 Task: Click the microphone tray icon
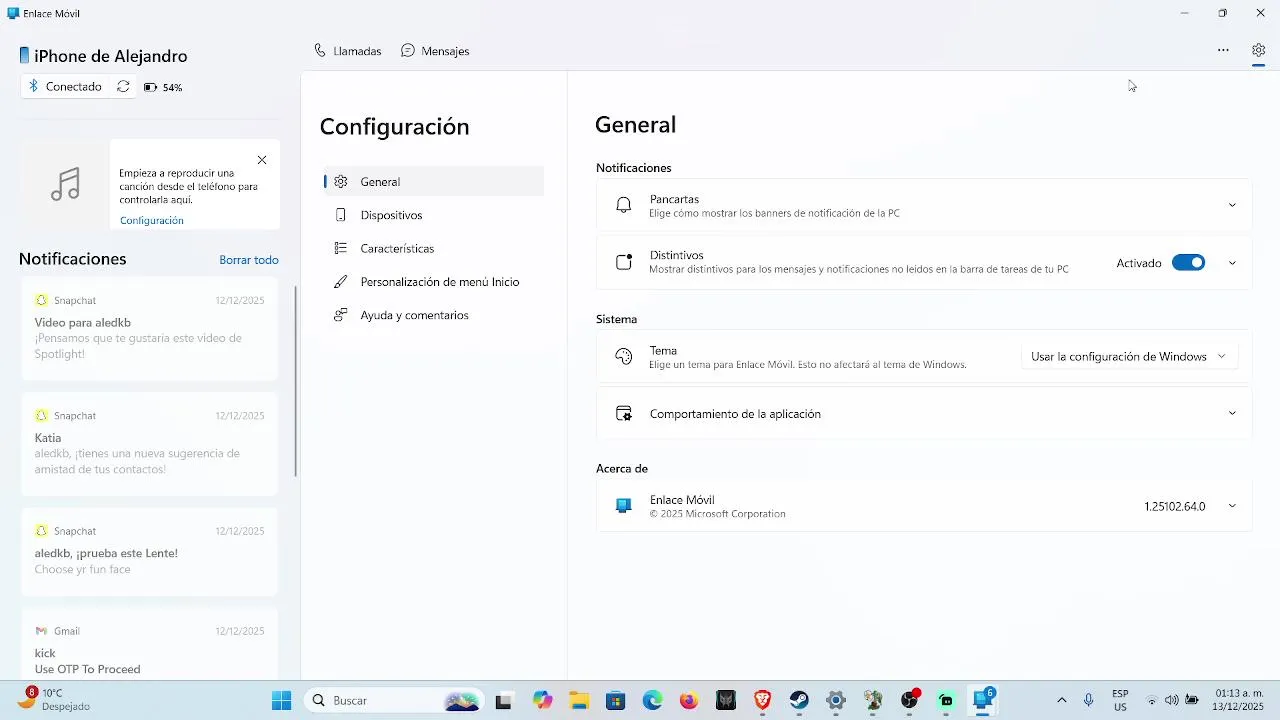point(1088,701)
